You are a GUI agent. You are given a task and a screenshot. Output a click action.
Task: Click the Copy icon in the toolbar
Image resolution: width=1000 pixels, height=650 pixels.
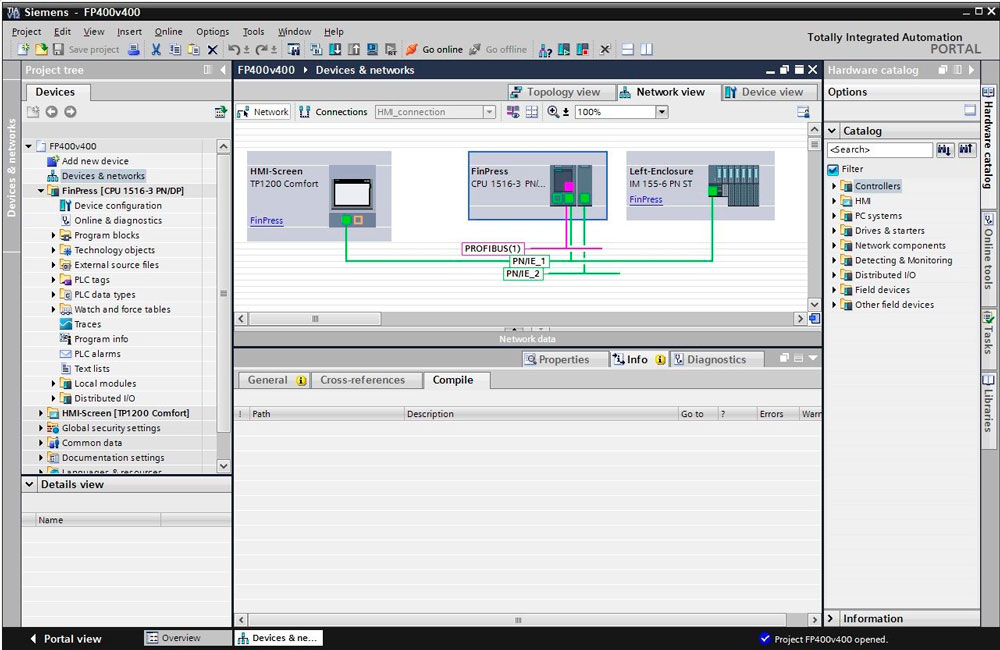175,49
